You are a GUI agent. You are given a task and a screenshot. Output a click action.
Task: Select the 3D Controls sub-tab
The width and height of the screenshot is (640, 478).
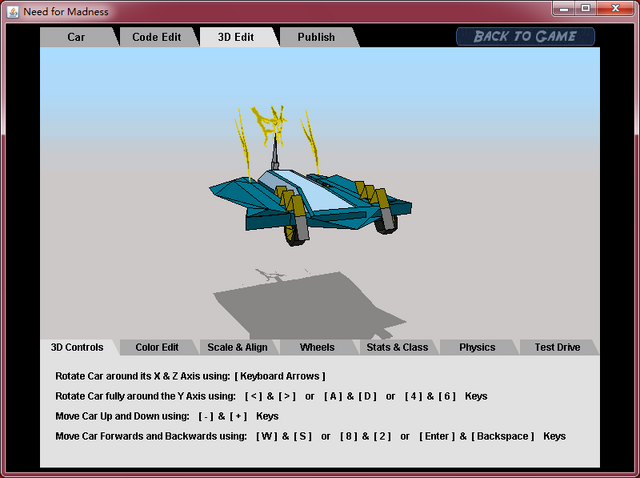click(x=77, y=347)
